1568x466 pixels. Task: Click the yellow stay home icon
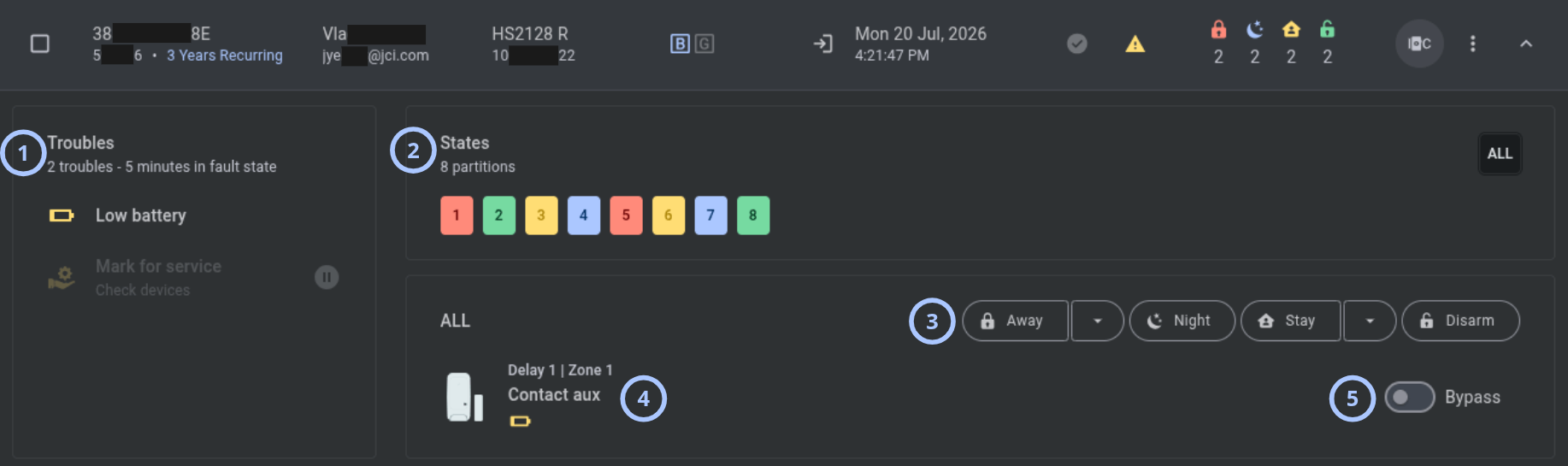click(1291, 30)
